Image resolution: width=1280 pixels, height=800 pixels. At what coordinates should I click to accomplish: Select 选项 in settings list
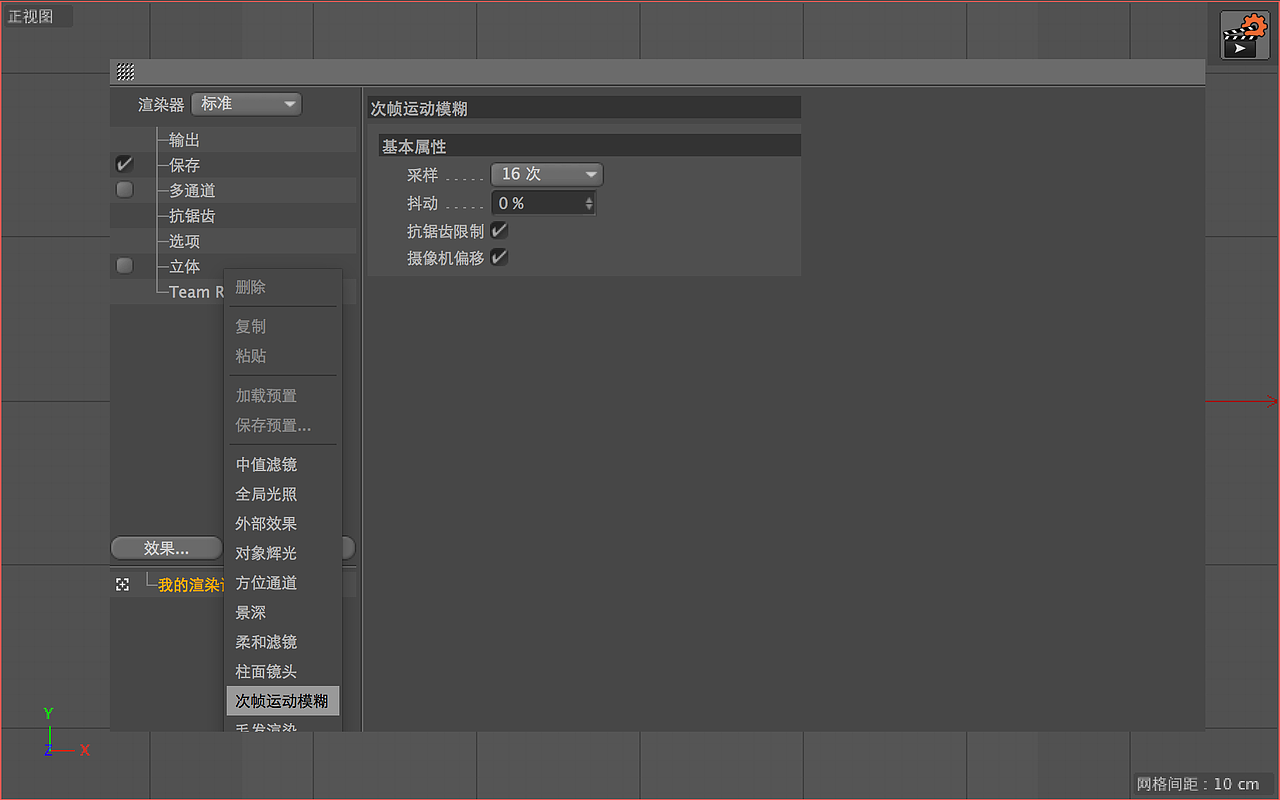184,241
